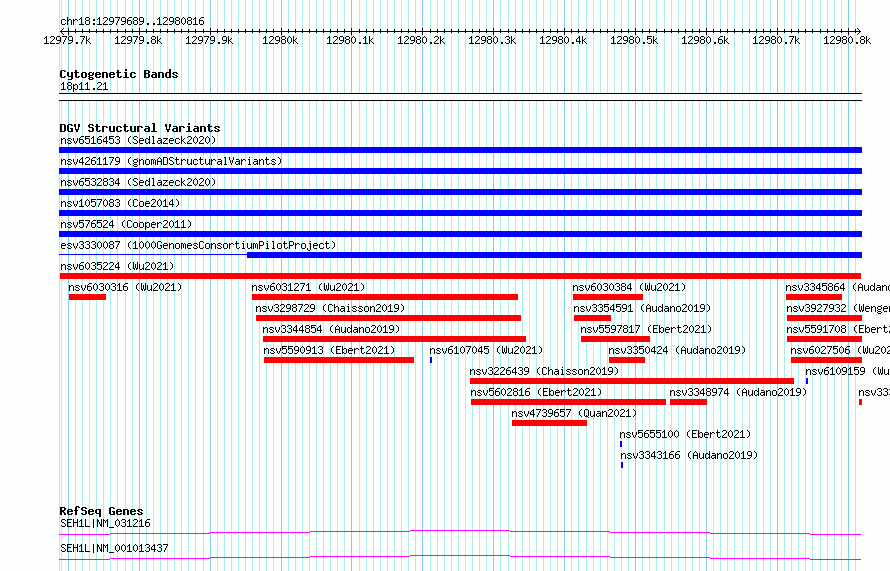Open the nsv6027506 variant label
890x571 pixels.
(840, 350)
